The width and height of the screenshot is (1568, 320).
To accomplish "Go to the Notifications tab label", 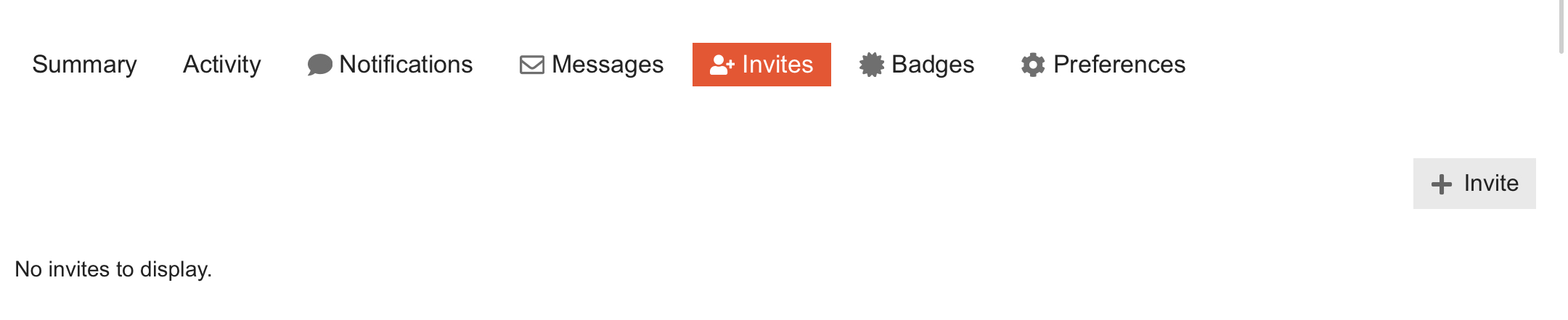I will (x=406, y=65).
